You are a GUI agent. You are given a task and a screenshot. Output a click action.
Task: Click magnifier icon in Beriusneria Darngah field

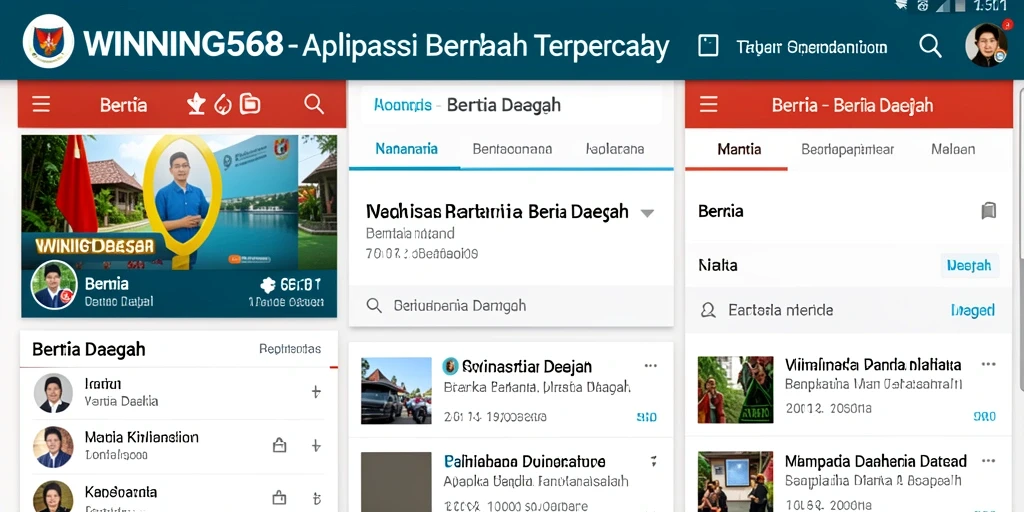pos(374,306)
